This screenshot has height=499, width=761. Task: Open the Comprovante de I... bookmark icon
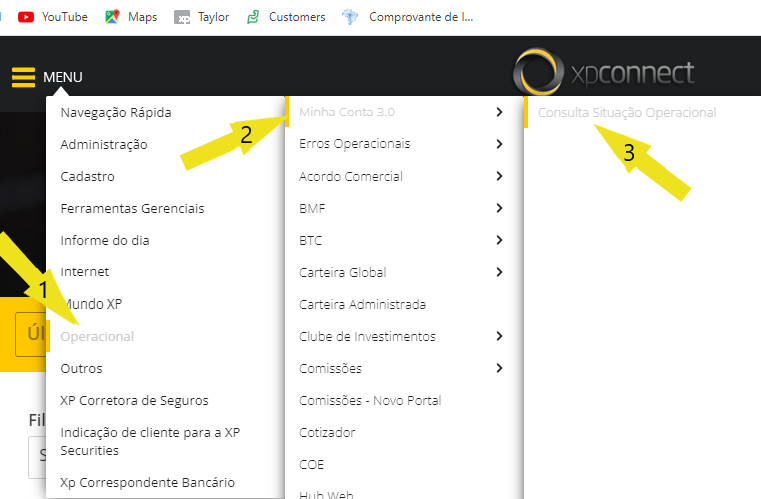click(349, 17)
